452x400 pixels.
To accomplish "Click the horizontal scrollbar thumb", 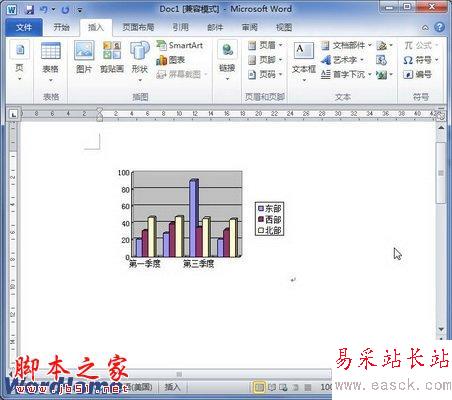I will click(179, 374).
